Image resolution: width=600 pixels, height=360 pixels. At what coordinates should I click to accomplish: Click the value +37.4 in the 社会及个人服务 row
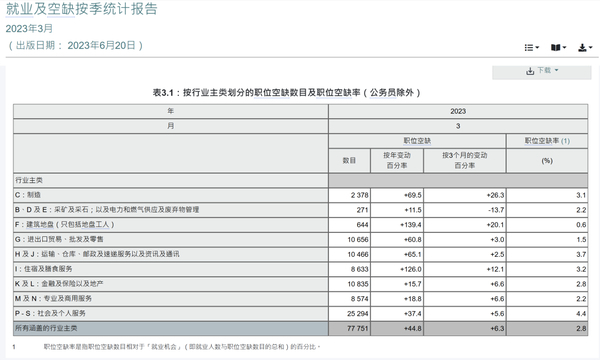click(x=412, y=314)
